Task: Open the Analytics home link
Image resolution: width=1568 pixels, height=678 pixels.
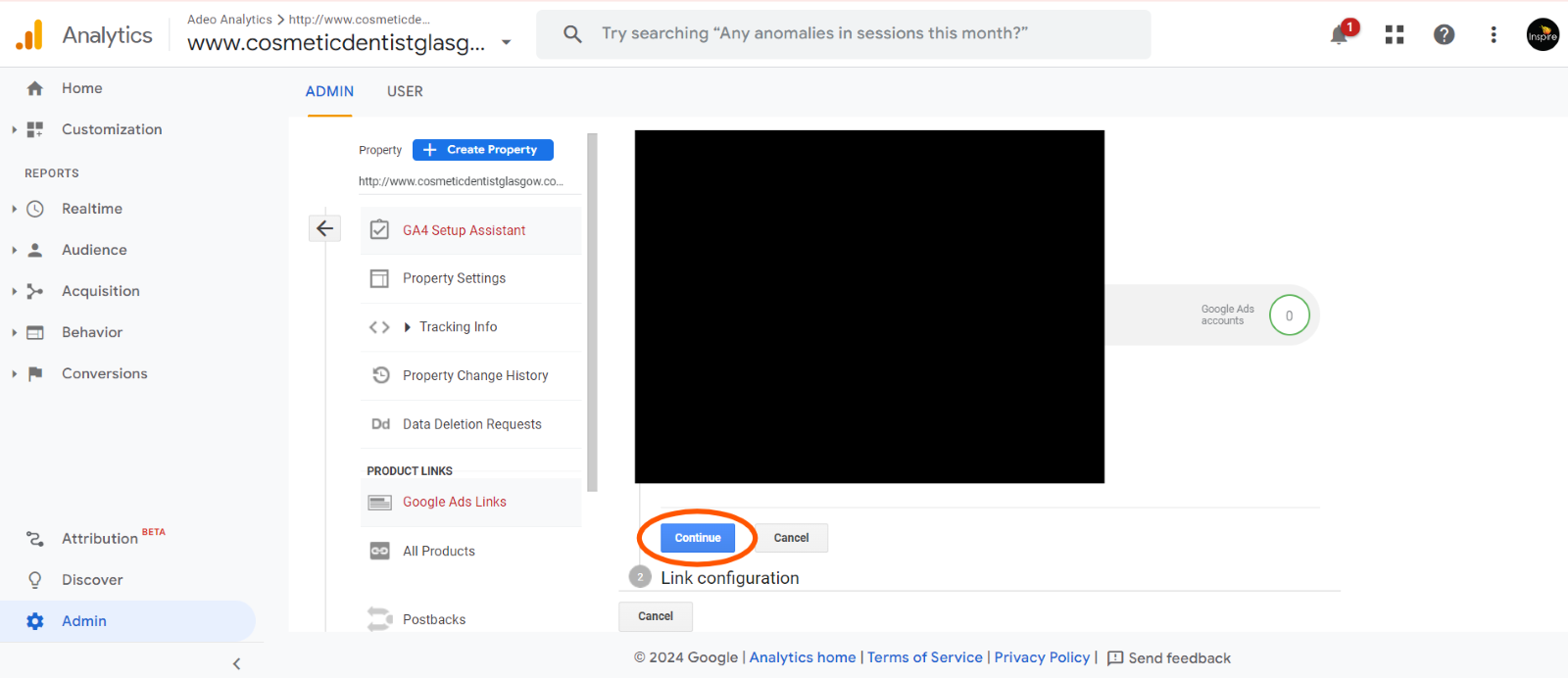Action: point(803,657)
